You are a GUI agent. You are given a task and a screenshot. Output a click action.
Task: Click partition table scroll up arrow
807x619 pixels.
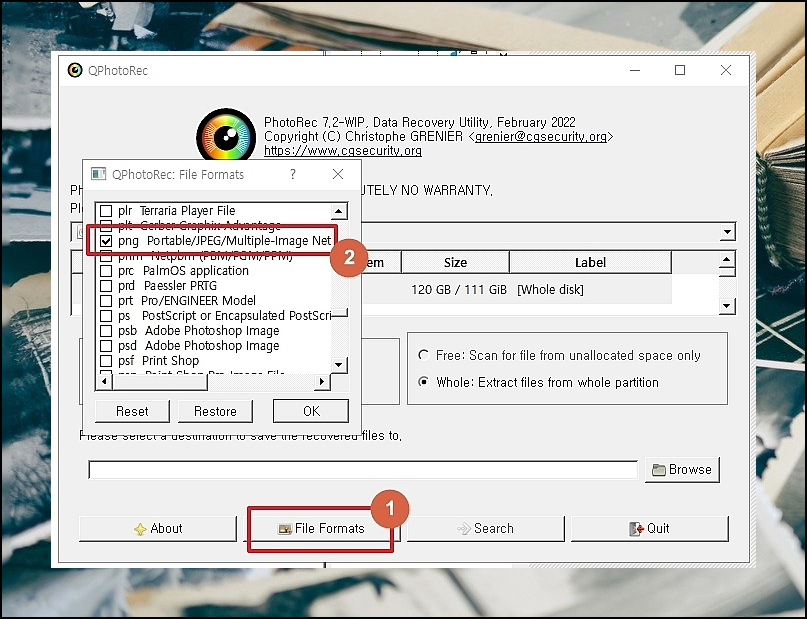(x=726, y=259)
